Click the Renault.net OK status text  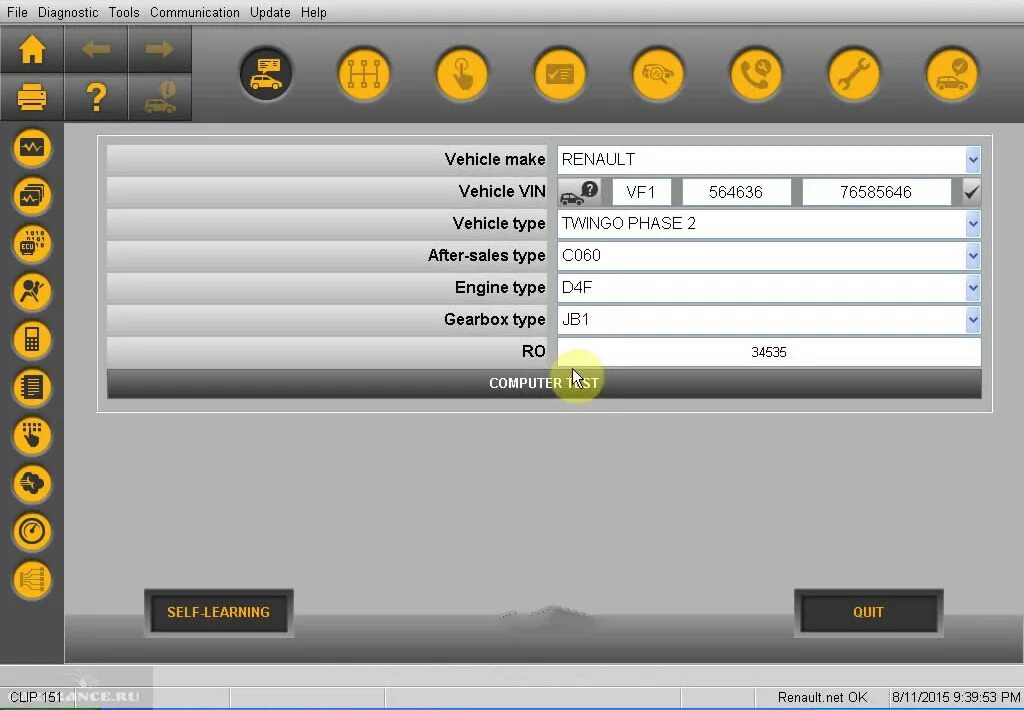click(x=822, y=698)
